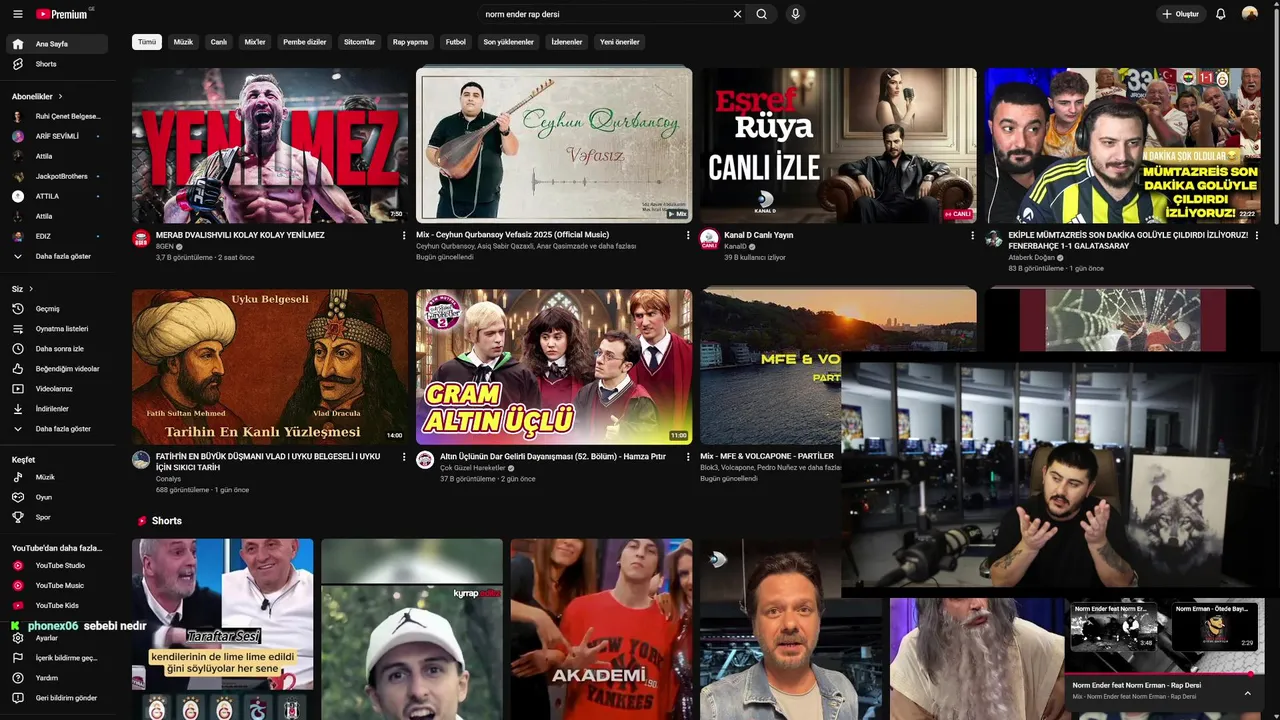Open more options for Ceyhun Qurbansoy mix
The width and height of the screenshot is (1280, 720).
click(688, 236)
